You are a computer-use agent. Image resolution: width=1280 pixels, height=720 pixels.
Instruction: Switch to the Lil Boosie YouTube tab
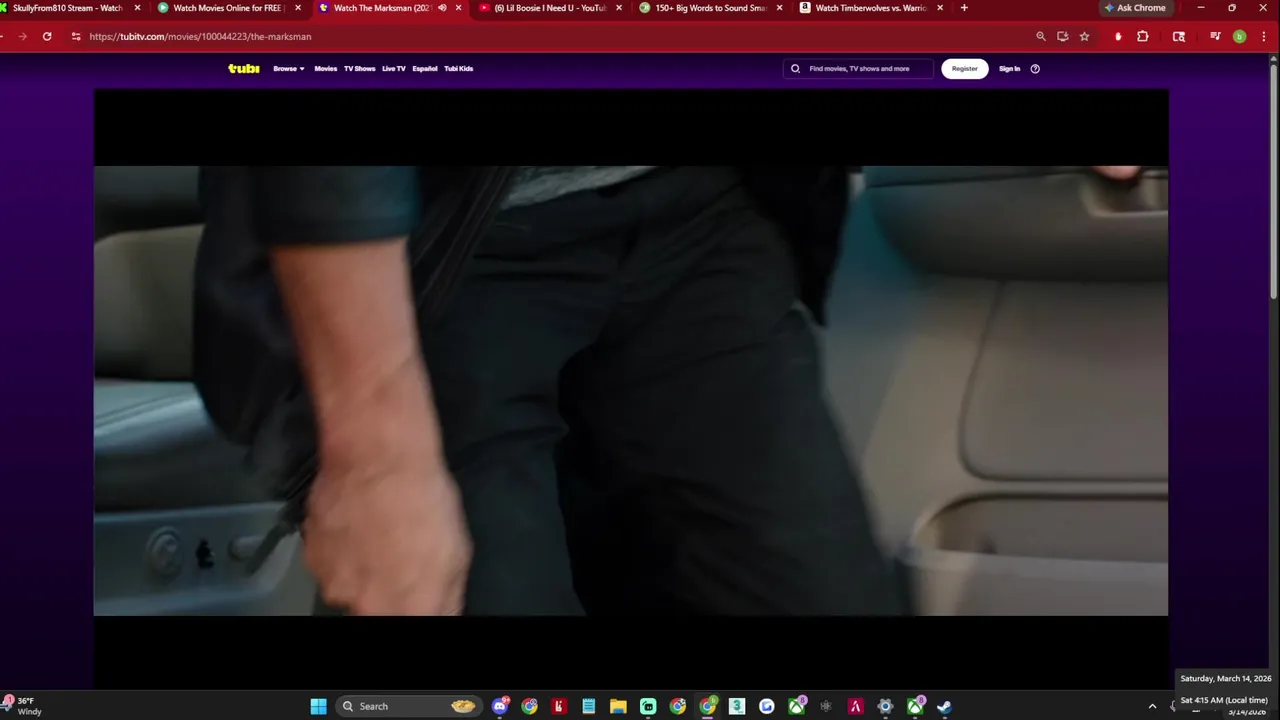(550, 8)
